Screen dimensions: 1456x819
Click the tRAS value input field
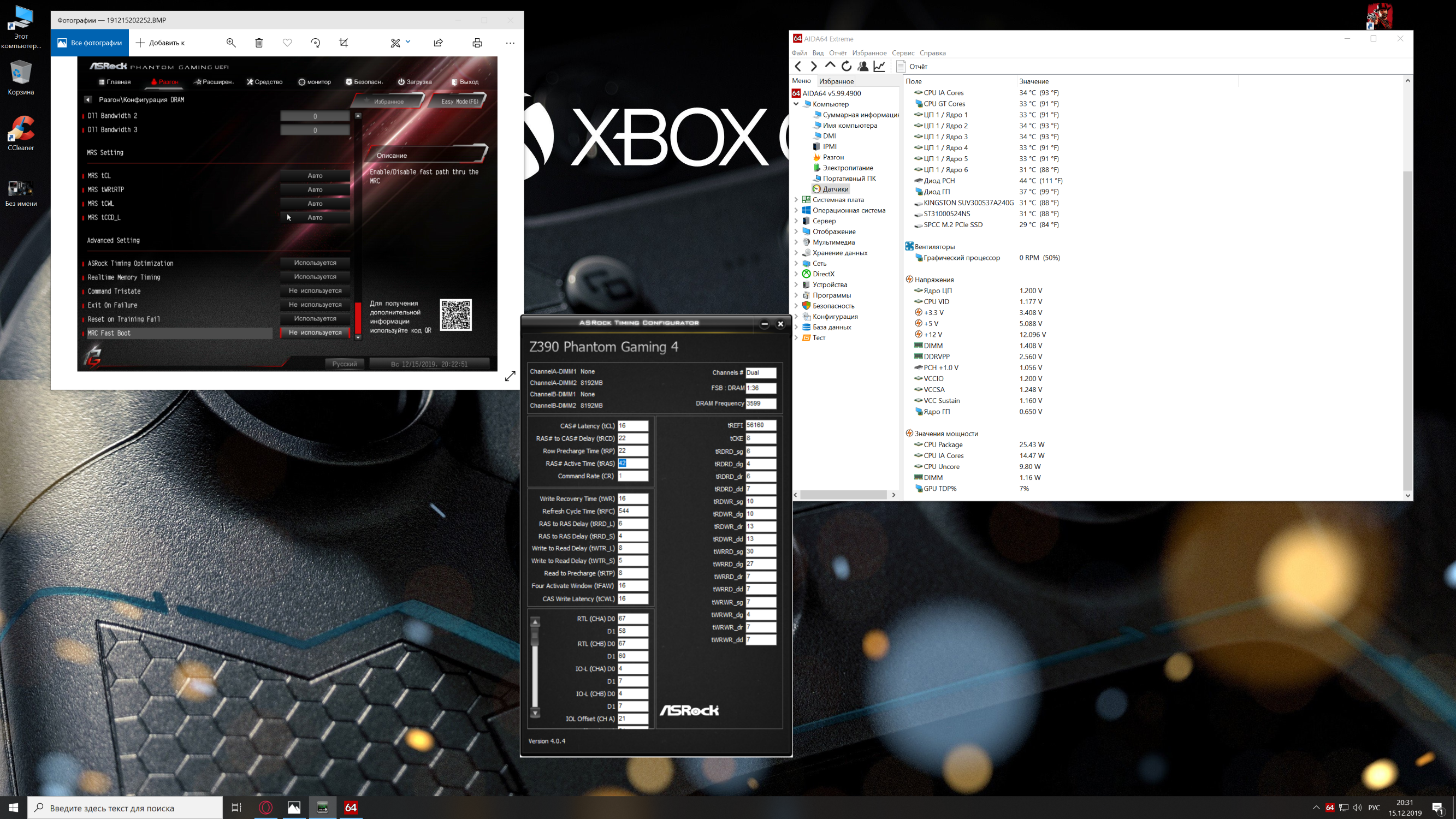(x=632, y=463)
